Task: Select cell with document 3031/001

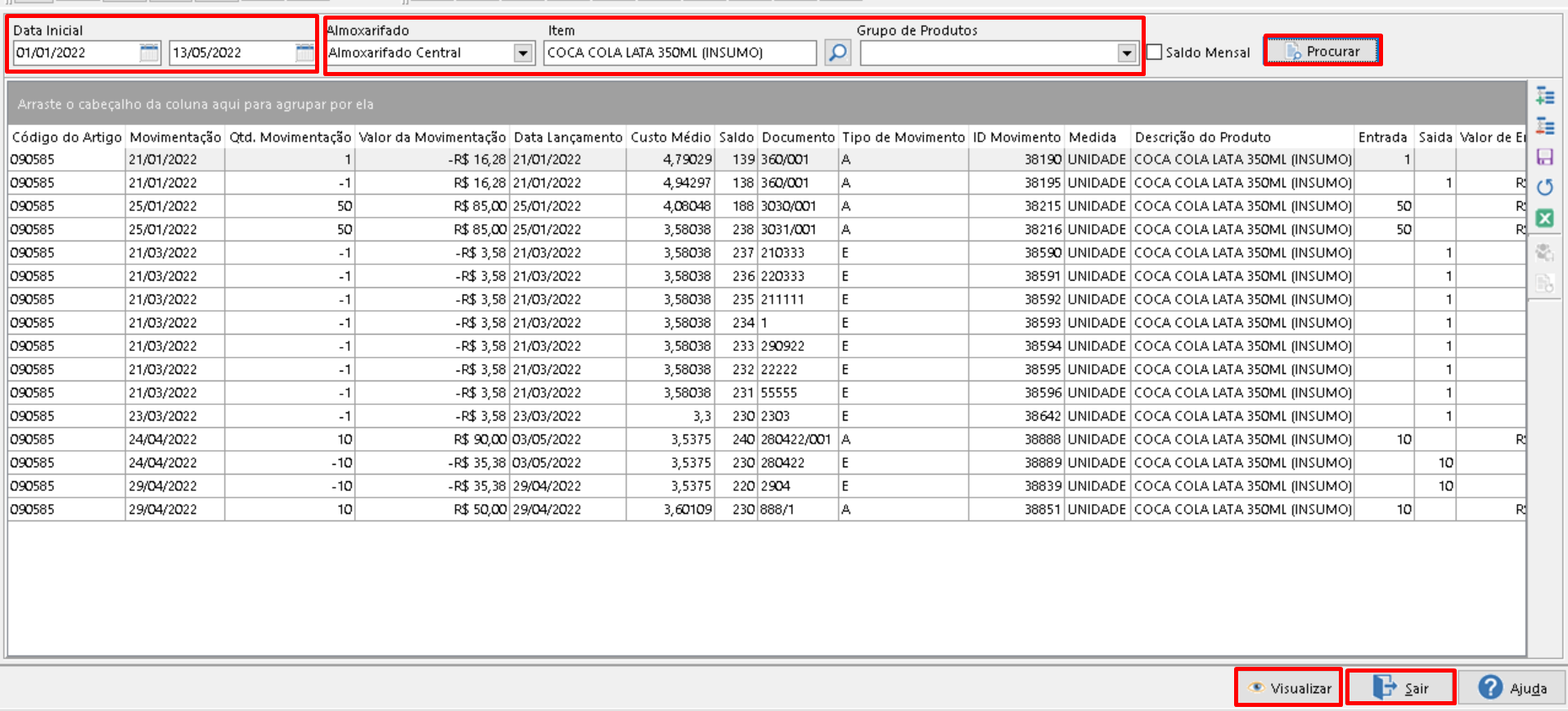Action: [798, 230]
